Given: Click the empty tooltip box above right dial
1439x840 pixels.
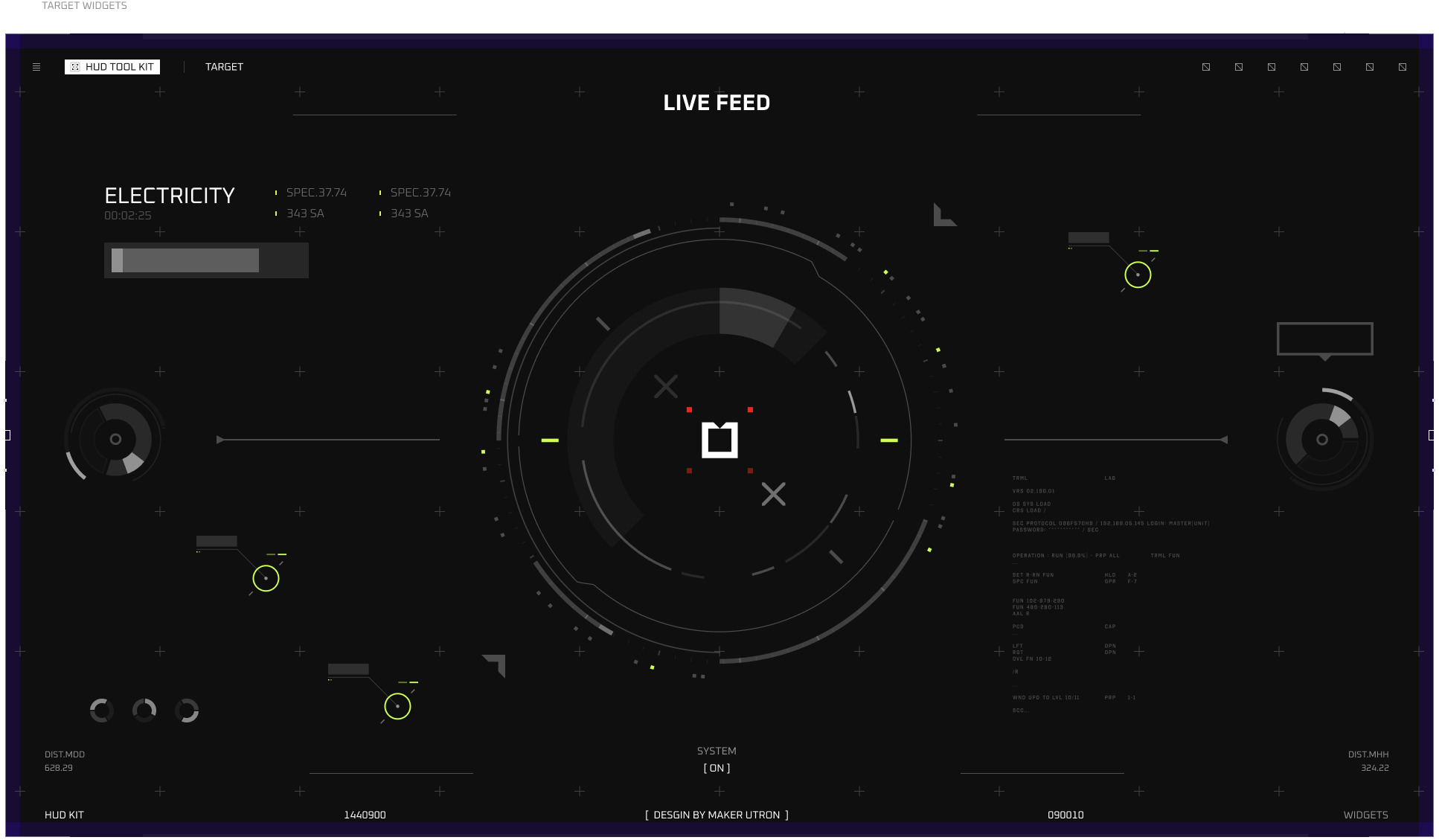Looking at the screenshot, I should [1325, 339].
